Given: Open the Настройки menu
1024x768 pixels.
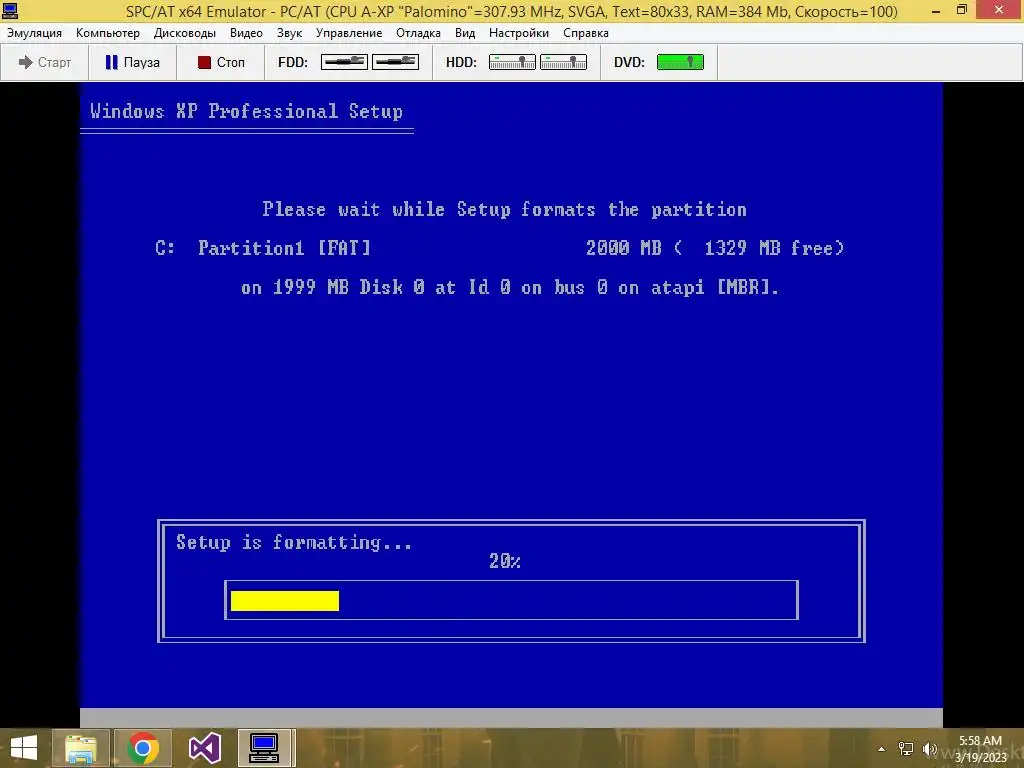Looking at the screenshot, I should (x=519, y=33).
